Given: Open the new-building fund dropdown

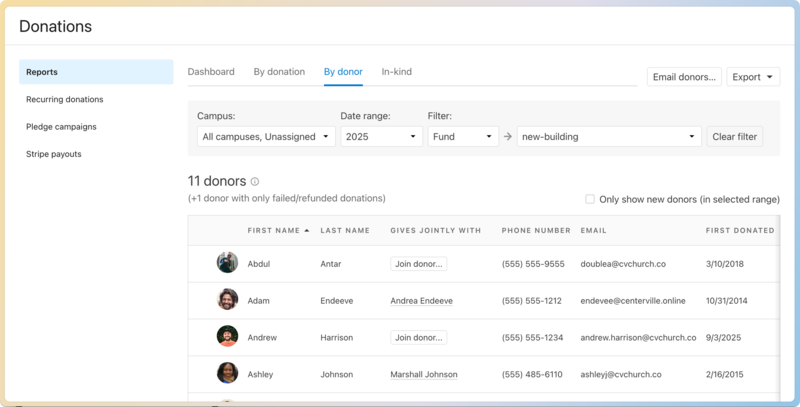Looking at the screenshot, I should coord(608,137).
